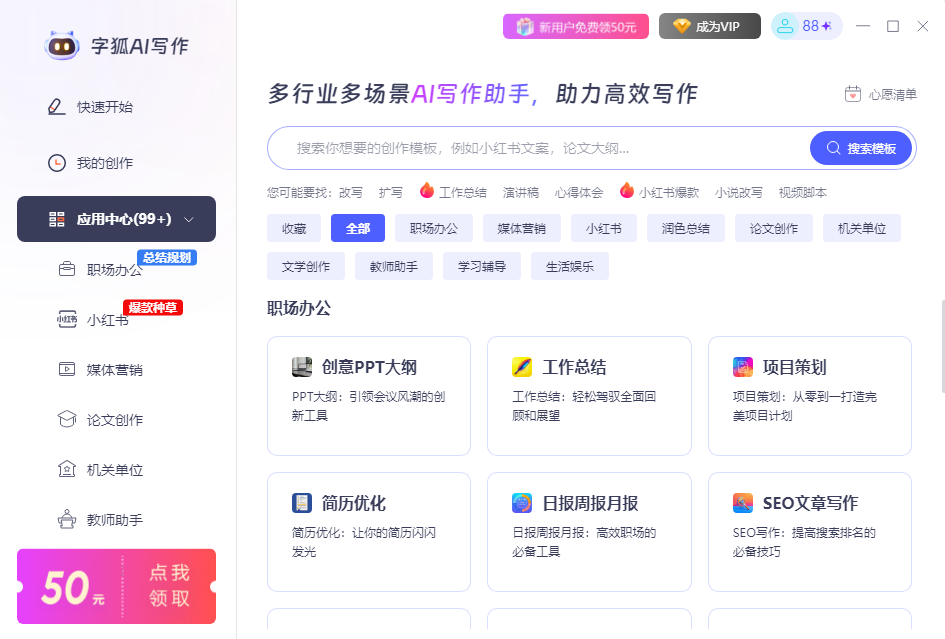This screenshot has width=945, height=639.
Task: Click the template search input field
Action: (539, 148)
